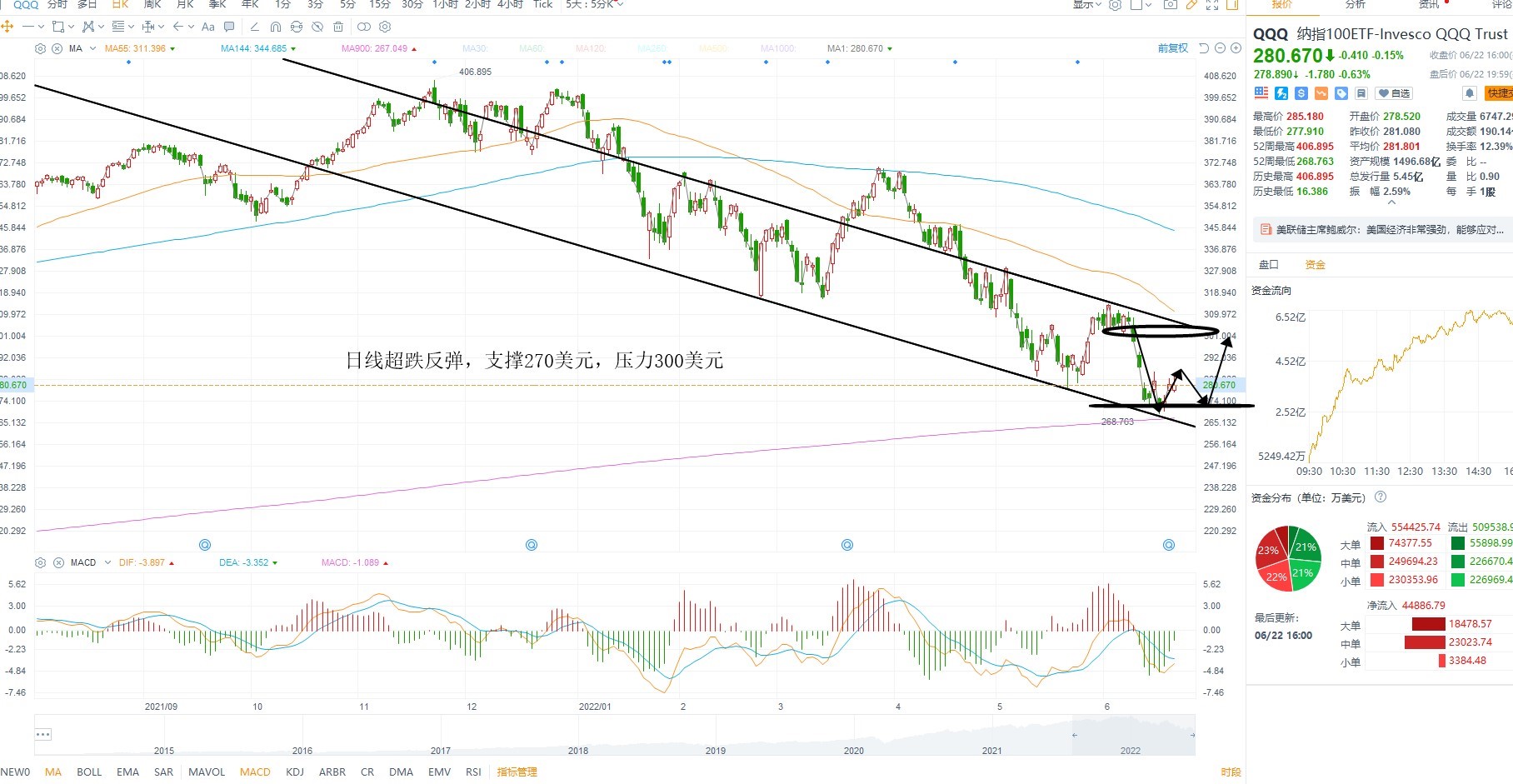This screenshot has height=784, width=1513.
Task: Toggle the MACD sub-indicator
Action: point(255,772)
